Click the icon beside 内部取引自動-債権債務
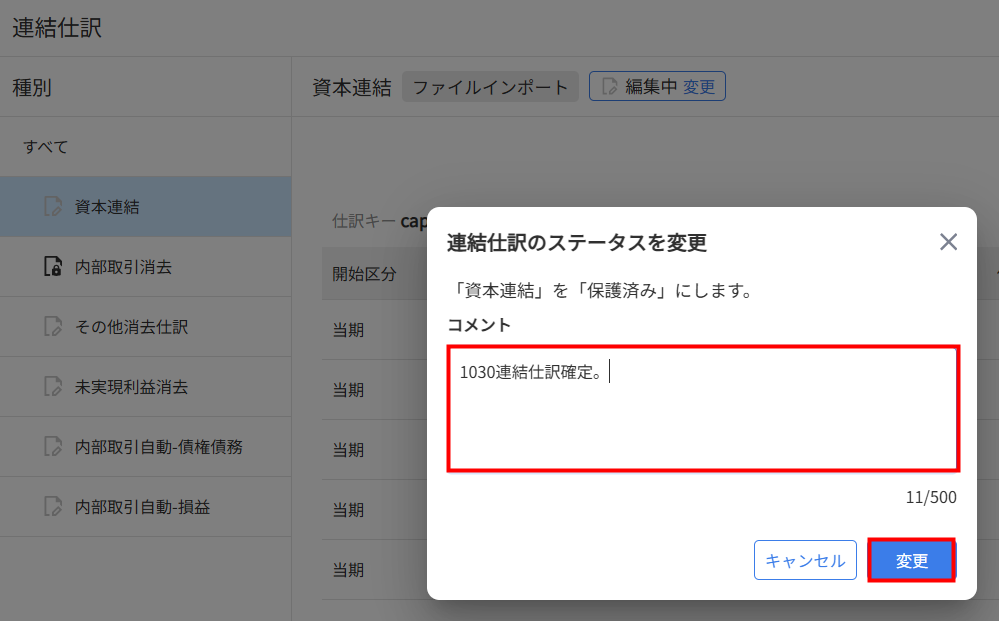Screen dimensions: 999x621 [x=53, y=447]
